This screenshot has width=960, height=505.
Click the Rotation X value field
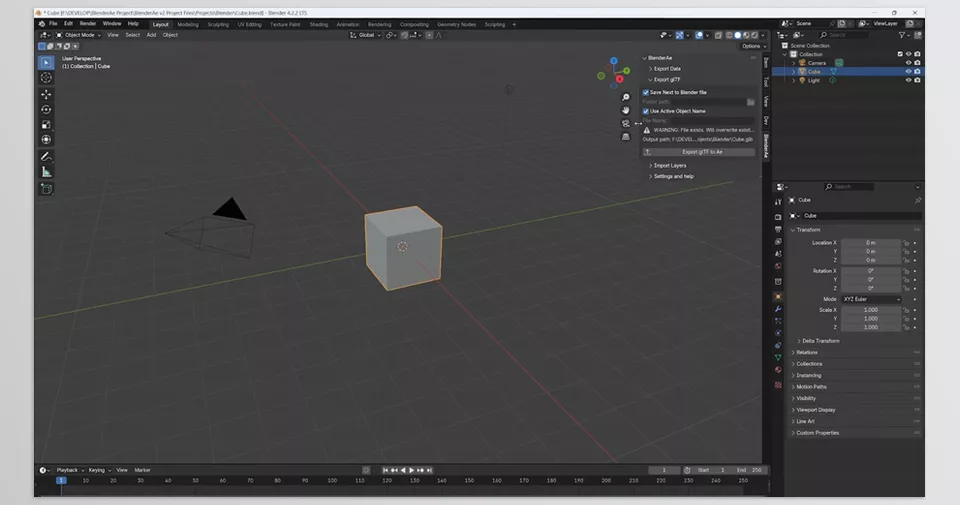click(871, 271)
